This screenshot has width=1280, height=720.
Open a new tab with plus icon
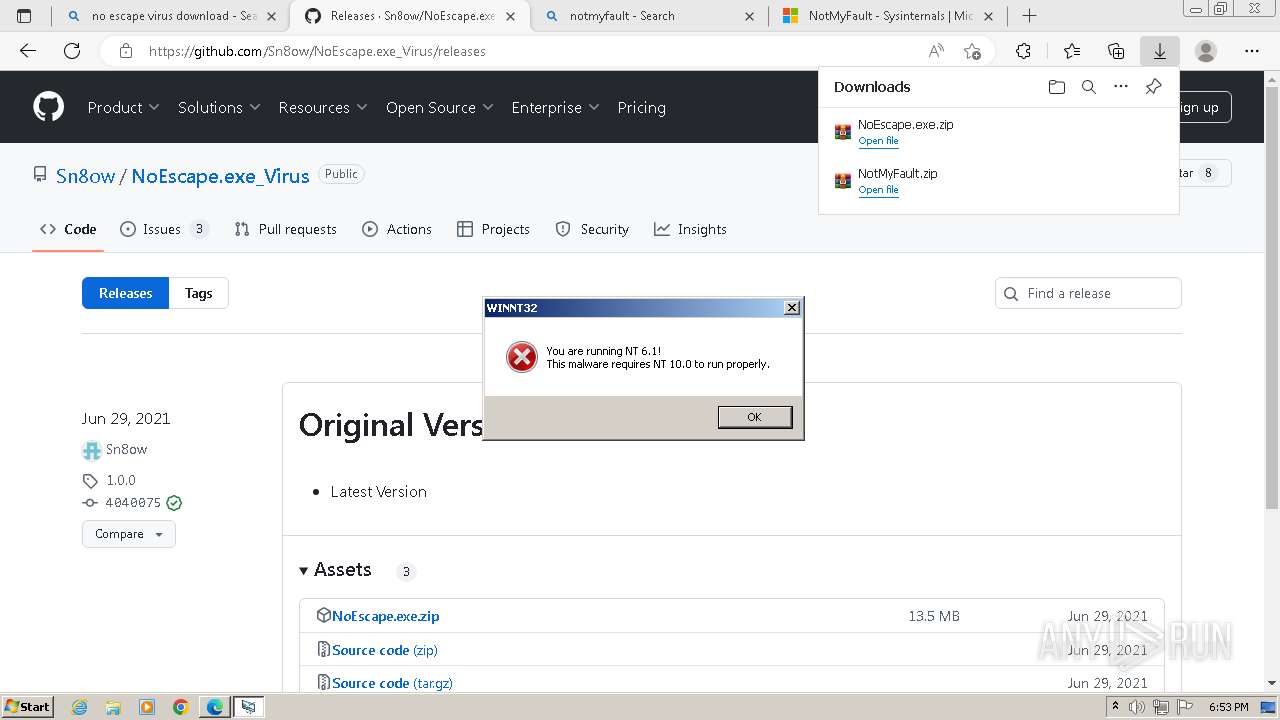click(1029, 16)
